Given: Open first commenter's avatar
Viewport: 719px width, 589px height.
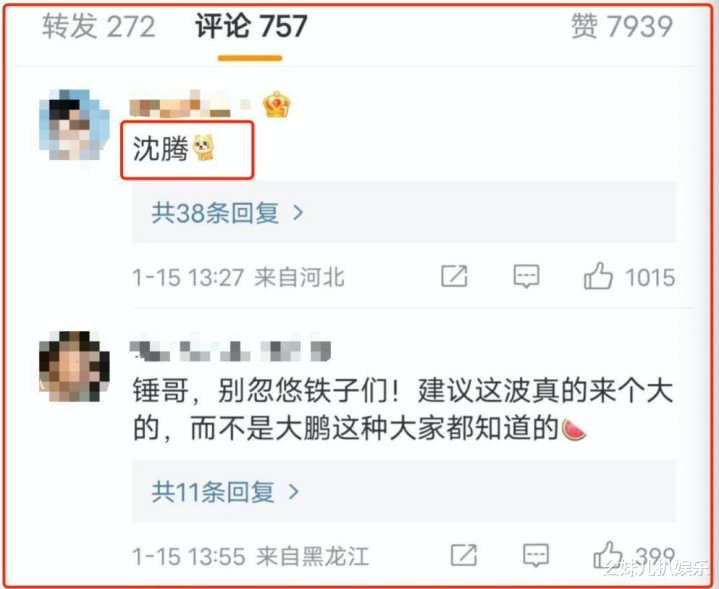Looking at the screenshot, I should coord(74,125).
